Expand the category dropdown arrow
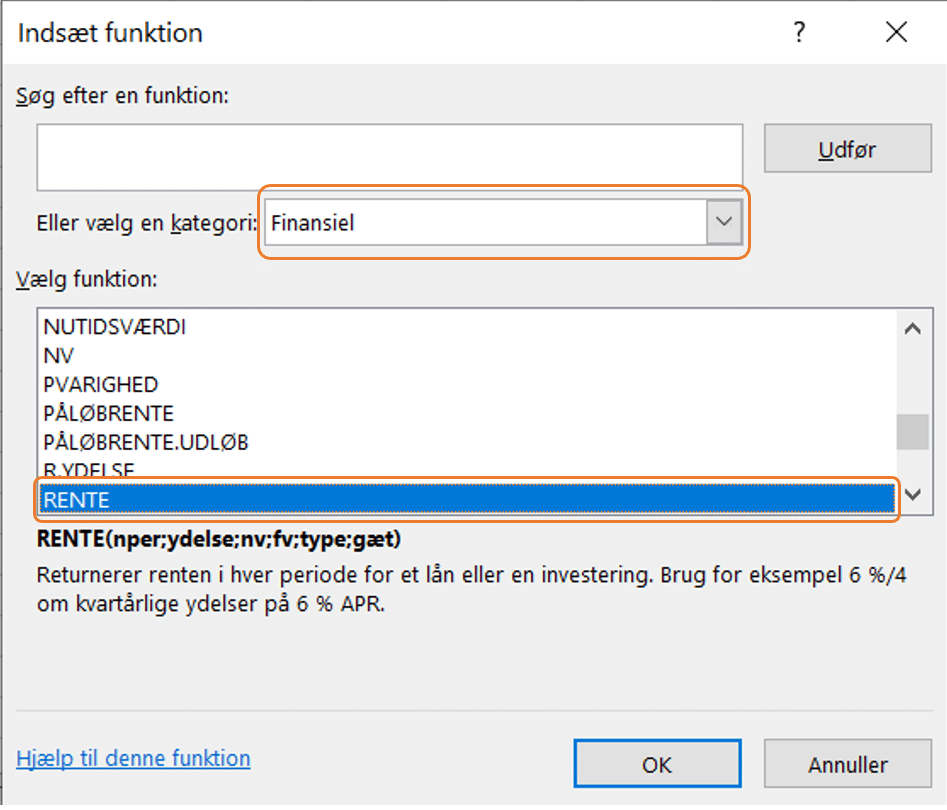The height and width of the screenshot is (810, 947). tap(725, 223)
